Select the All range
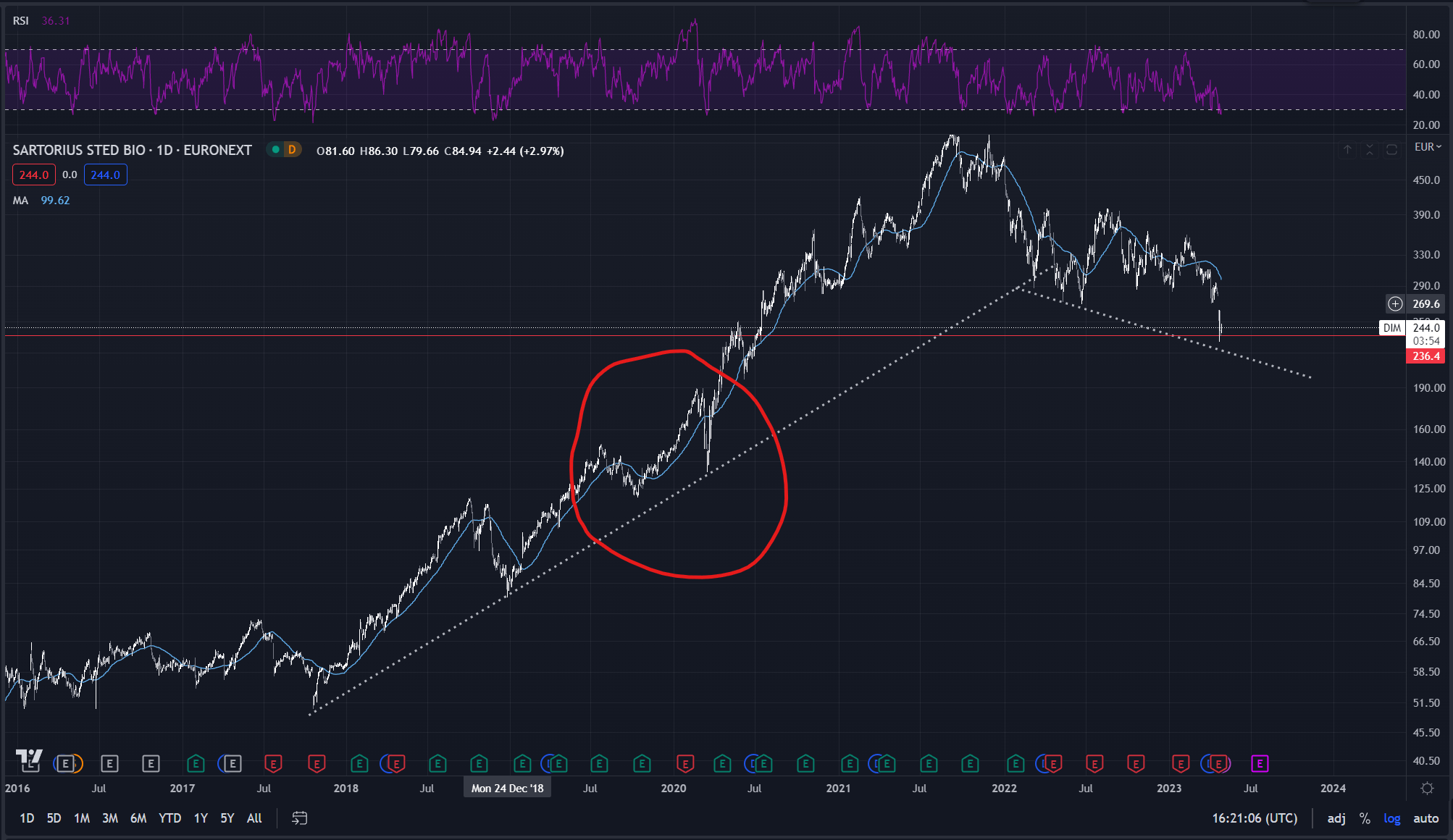This screenshot has height=840, width=1453. pos(254,818)
